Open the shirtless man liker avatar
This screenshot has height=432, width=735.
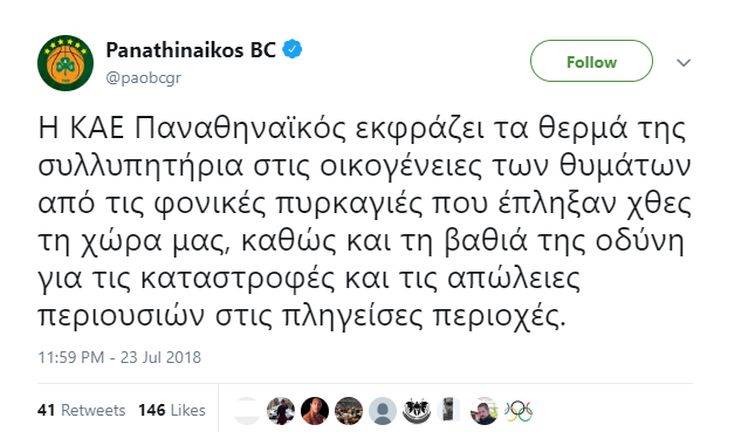[x=314, y=410]
